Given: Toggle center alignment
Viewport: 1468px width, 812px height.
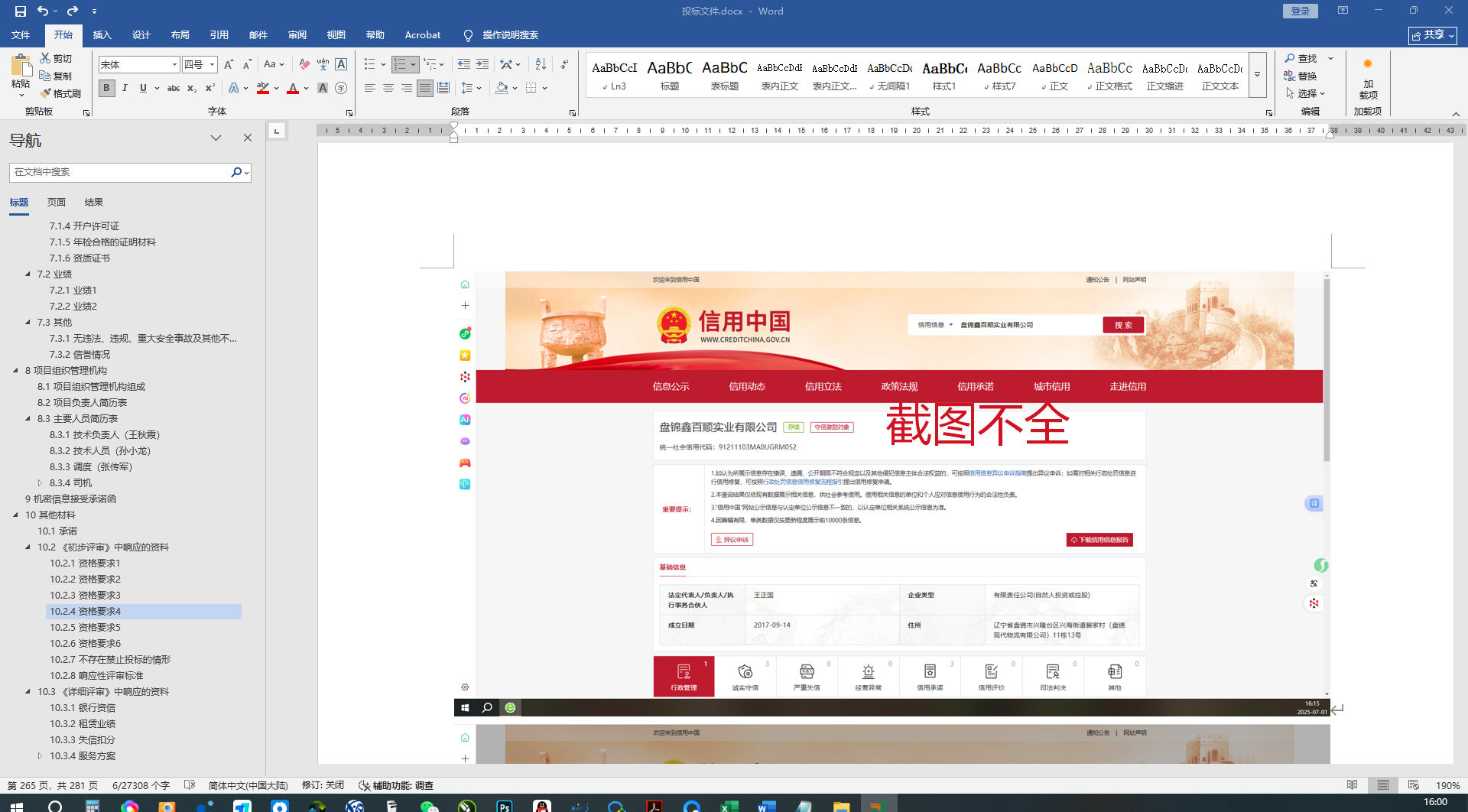Looking at the screenshot, I should point(388,89).
